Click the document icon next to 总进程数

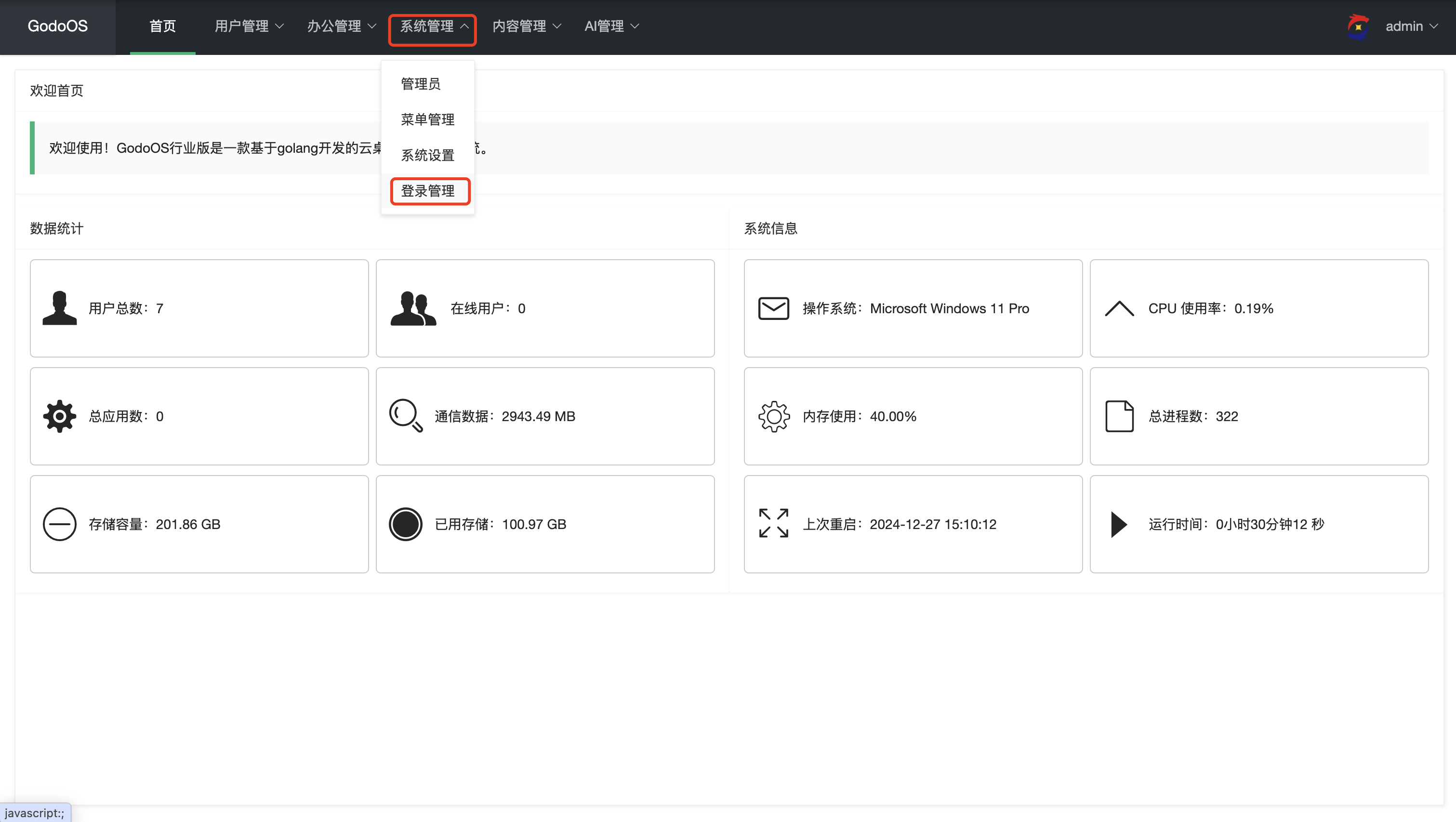(x=1119, y=416)
